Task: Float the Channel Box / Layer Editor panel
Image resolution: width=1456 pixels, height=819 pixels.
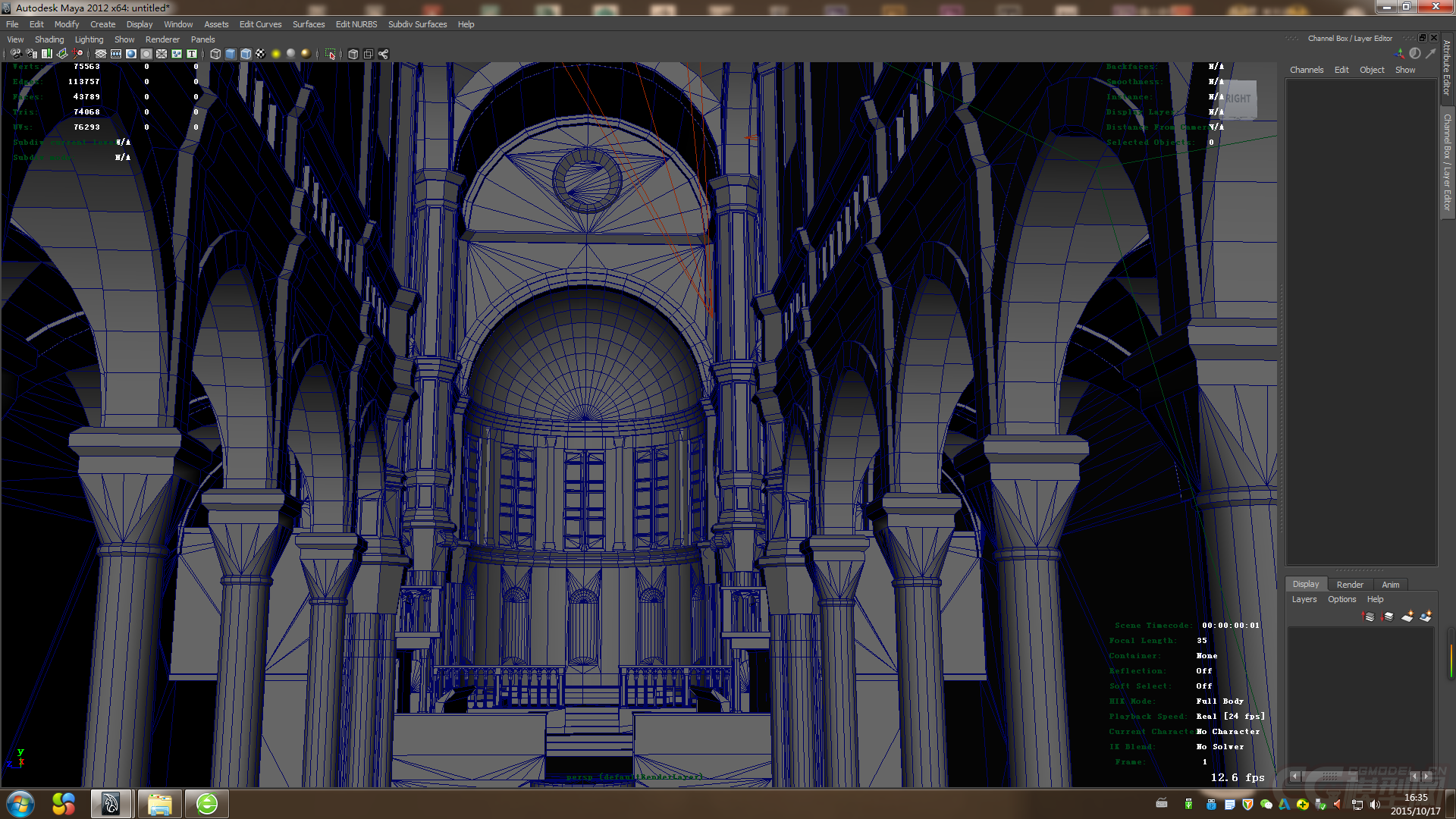Action: (1423, 38)
